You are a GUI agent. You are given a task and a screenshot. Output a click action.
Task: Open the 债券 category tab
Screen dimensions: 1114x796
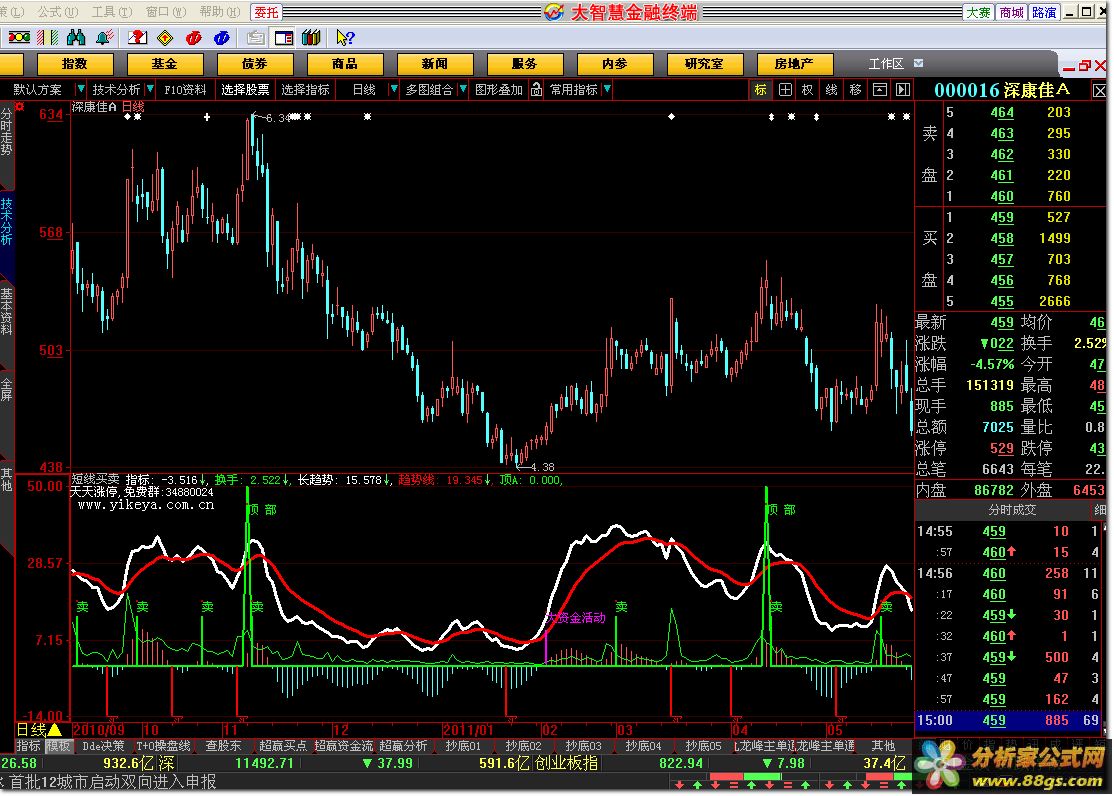[255, 64]
